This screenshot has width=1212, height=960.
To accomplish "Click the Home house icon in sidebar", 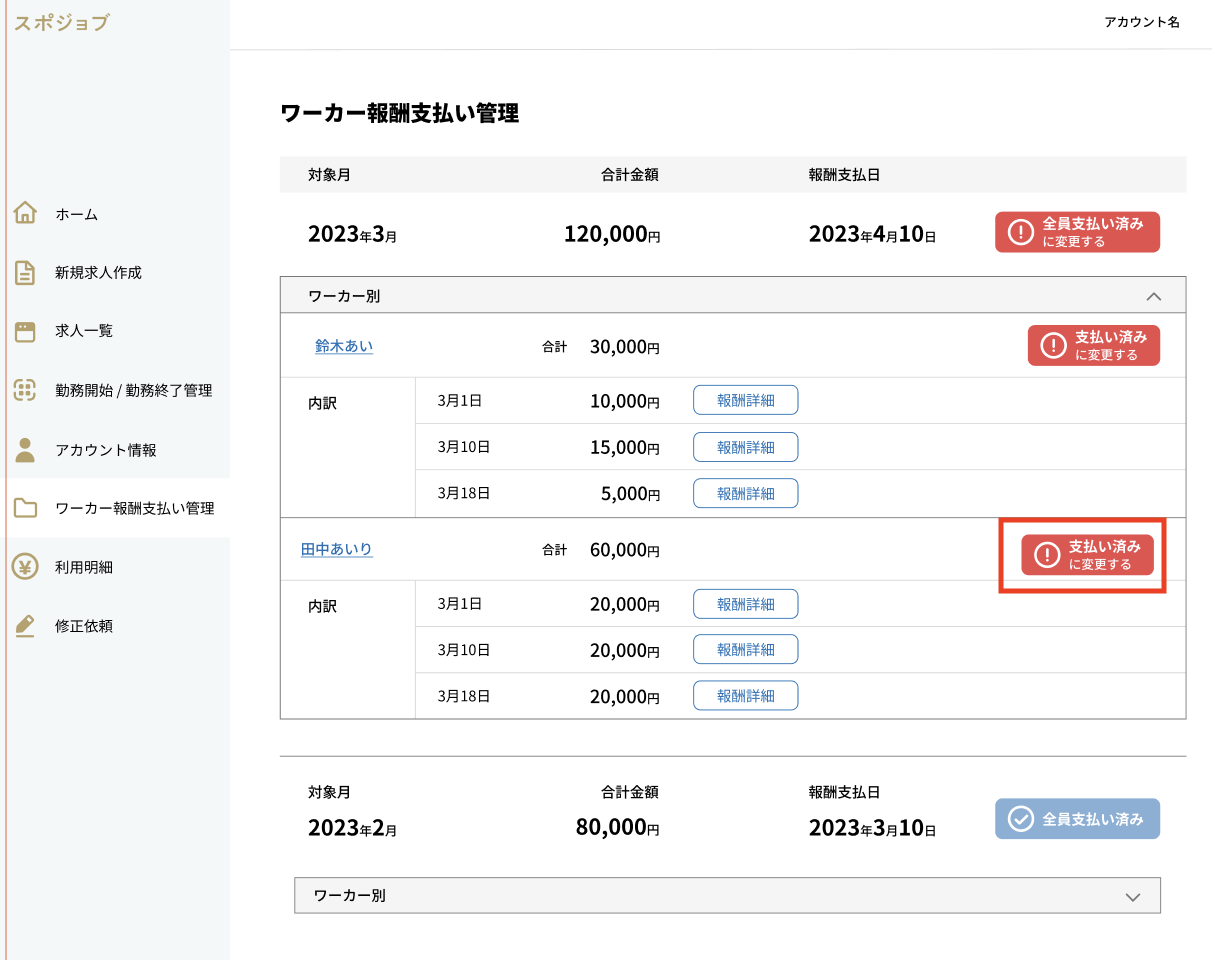I will pyautogui.click(x=25, y=213).
